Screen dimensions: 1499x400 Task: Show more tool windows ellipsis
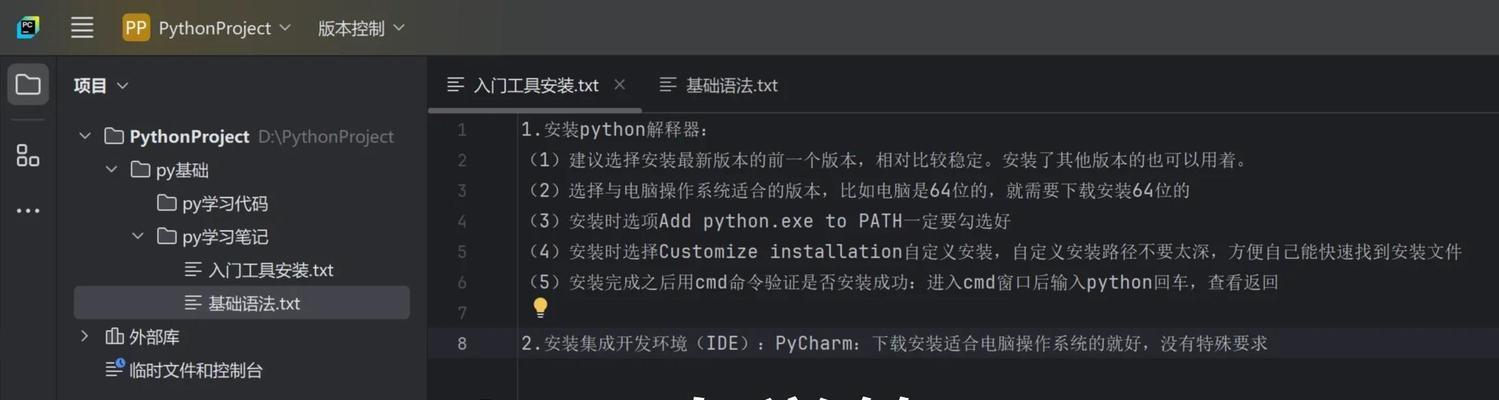click(x=28, y=211)
